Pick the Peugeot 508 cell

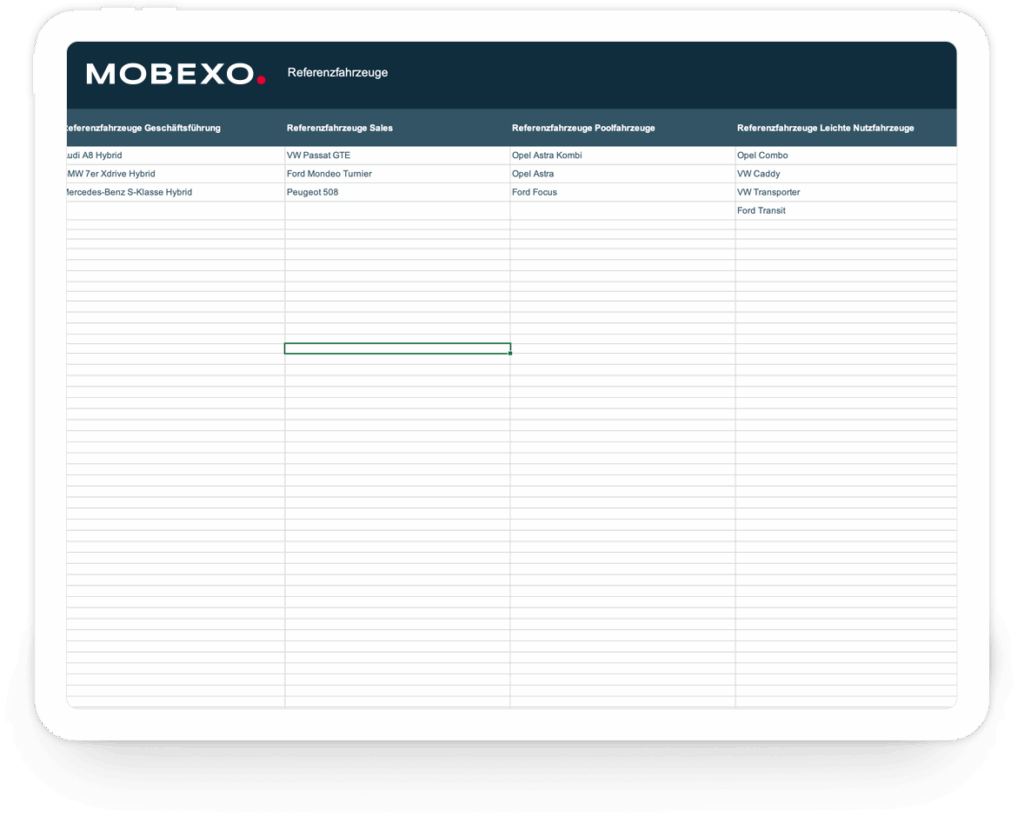[312, 192]
